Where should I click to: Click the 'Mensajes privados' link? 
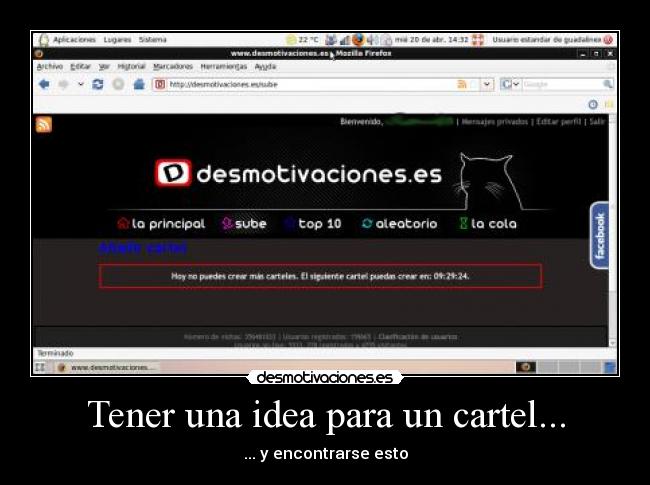click(495, 121)
